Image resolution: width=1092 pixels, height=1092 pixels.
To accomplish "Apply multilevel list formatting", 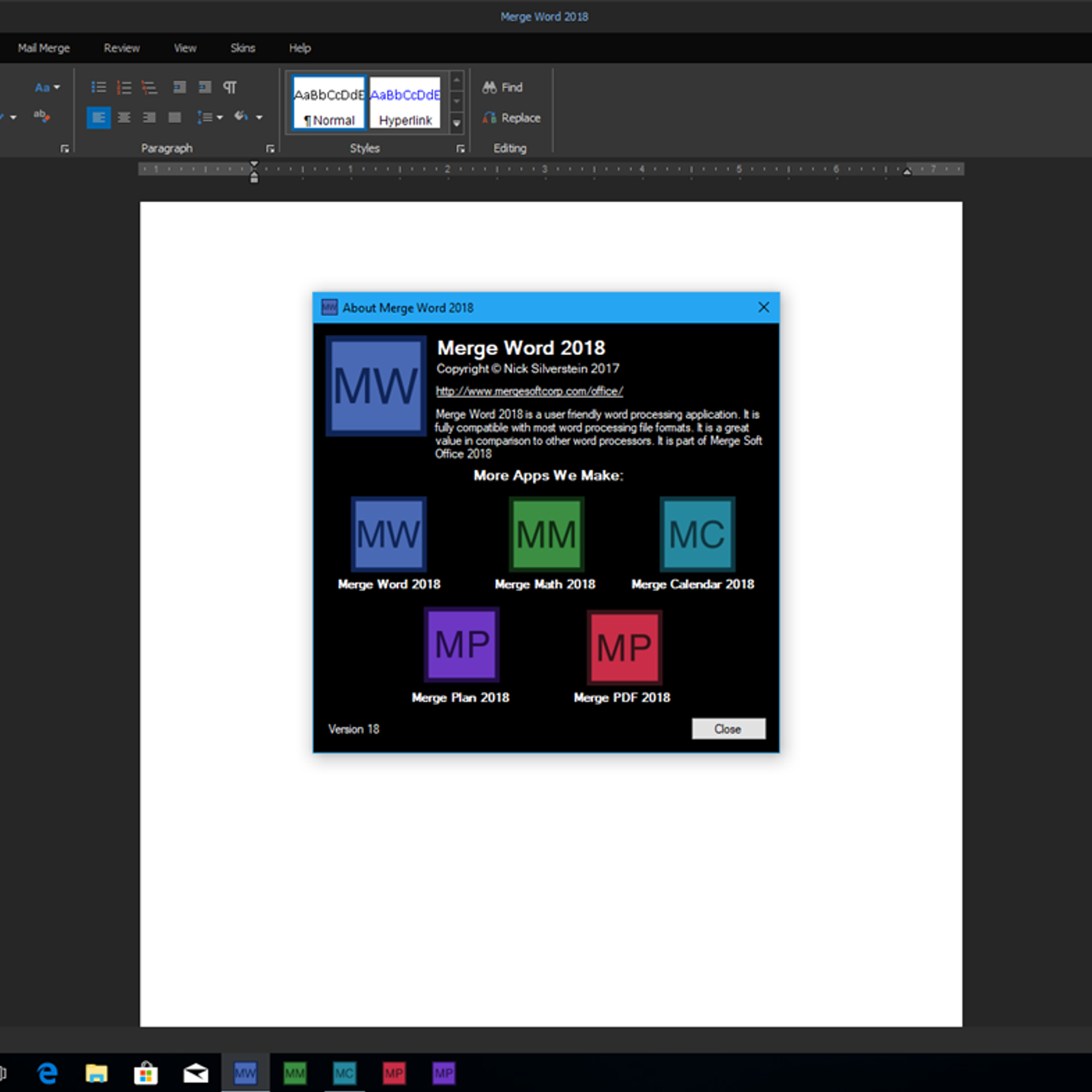I will click(x=149, y=87).
